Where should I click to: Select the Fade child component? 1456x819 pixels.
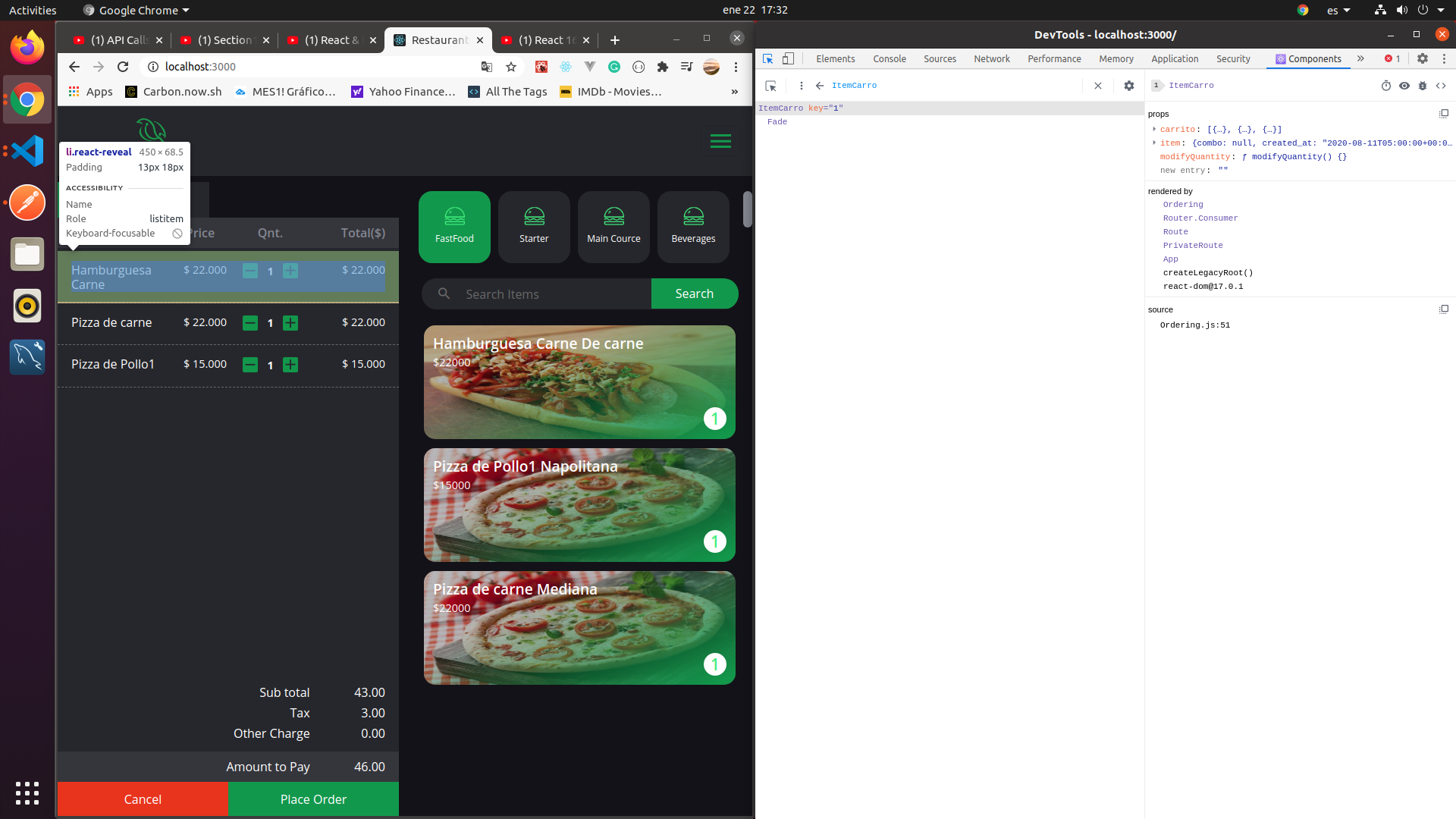pos(777,121)
